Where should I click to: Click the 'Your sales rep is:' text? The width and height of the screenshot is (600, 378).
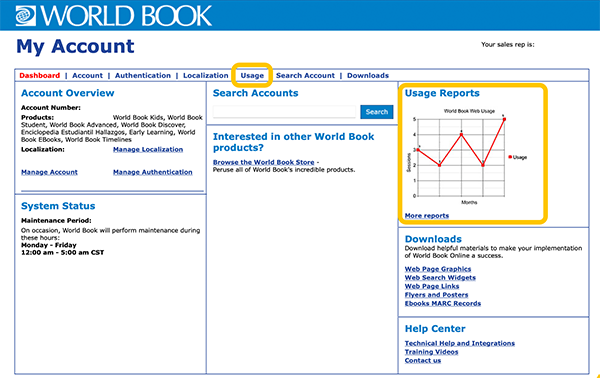pyautogui.click(x=508, y=44)
